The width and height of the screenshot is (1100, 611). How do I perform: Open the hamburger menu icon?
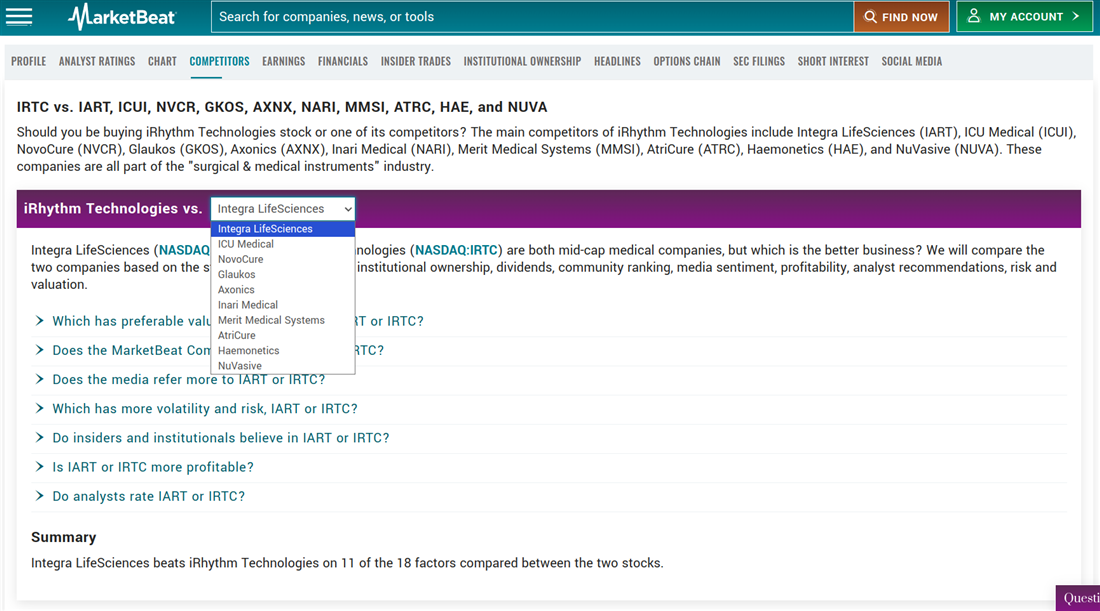coord(19,17)
